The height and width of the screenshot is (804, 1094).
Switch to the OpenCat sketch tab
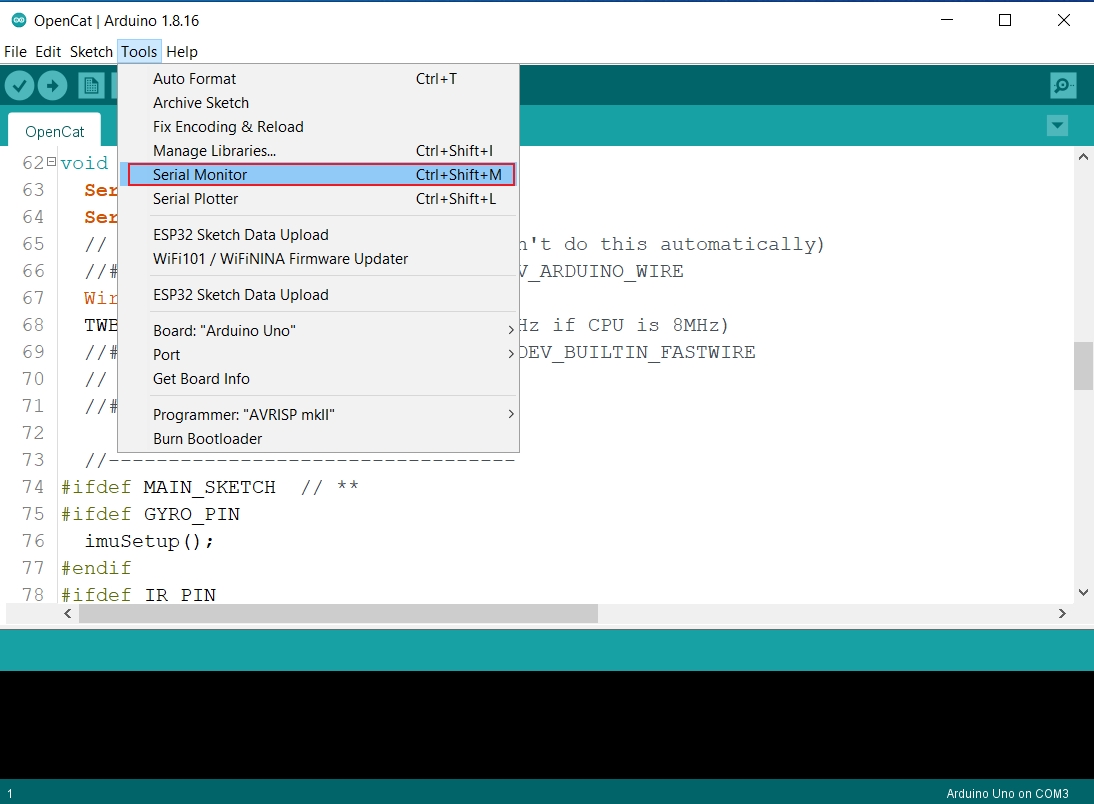pos(55,132)
